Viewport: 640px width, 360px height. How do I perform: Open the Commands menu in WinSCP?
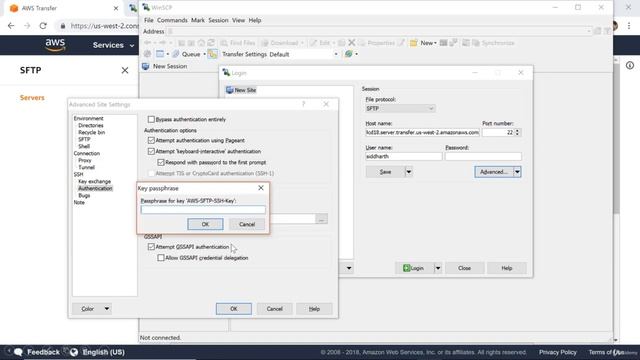172,20
